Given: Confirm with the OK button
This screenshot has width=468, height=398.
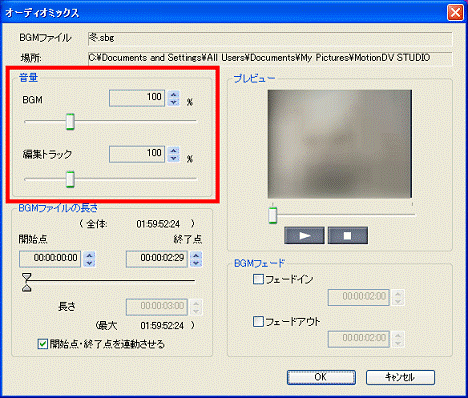Looking at the screenshot, I should point(321,377).
